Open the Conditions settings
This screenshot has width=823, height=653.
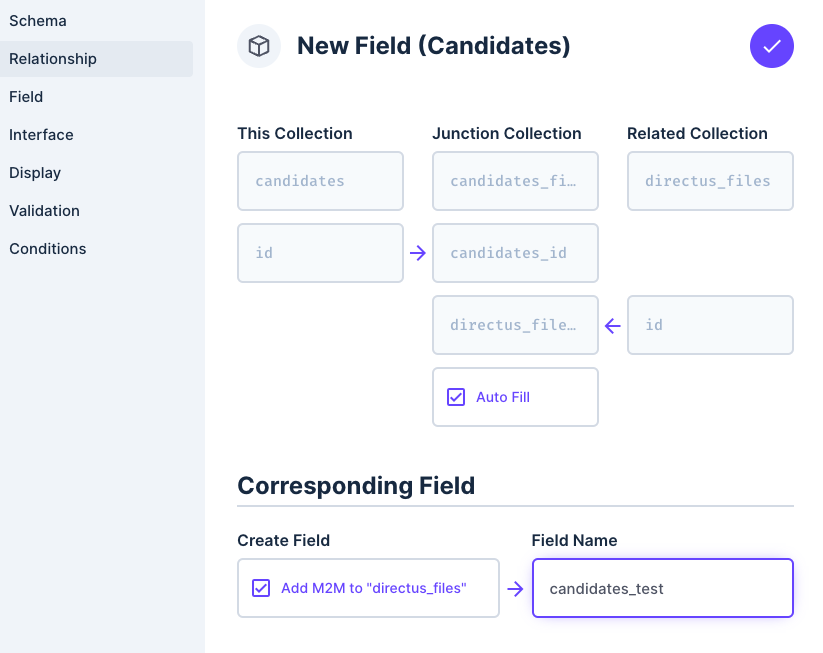point(47,248)
